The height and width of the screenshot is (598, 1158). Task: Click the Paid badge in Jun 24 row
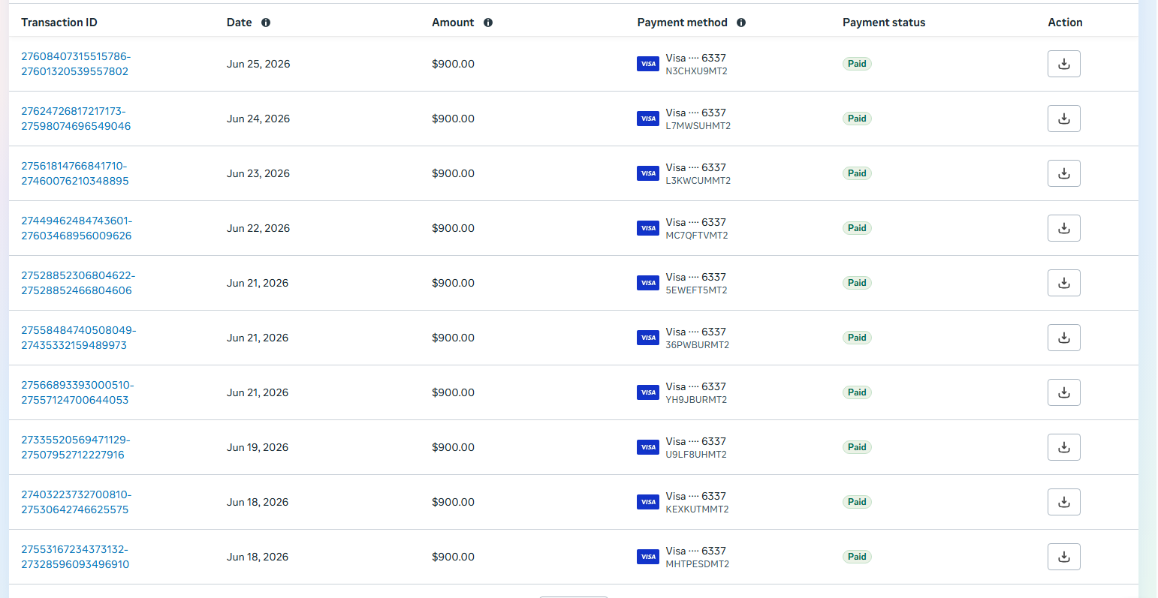(857, 119)
